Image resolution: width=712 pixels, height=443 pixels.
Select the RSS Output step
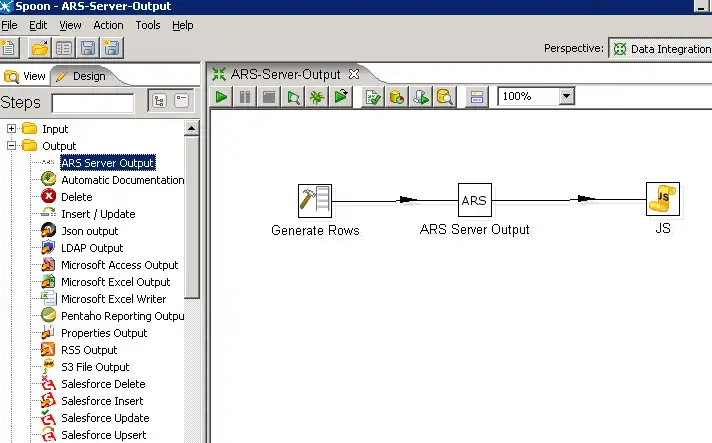[x=89, y=350]
